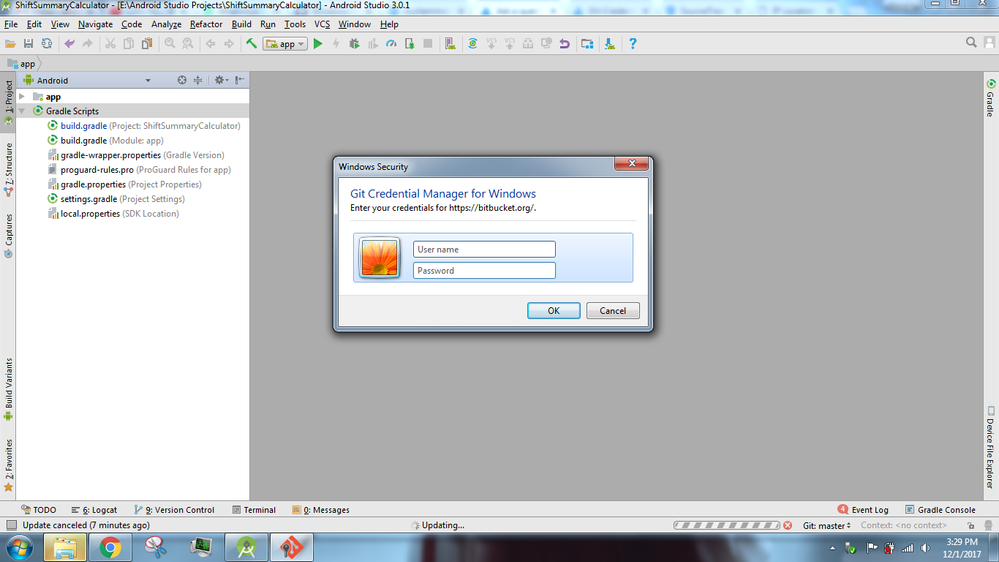The height and width of the screenshot is (562, 999).
Task: Toggle the Captures side tool window tab
Action: [8, 236]
